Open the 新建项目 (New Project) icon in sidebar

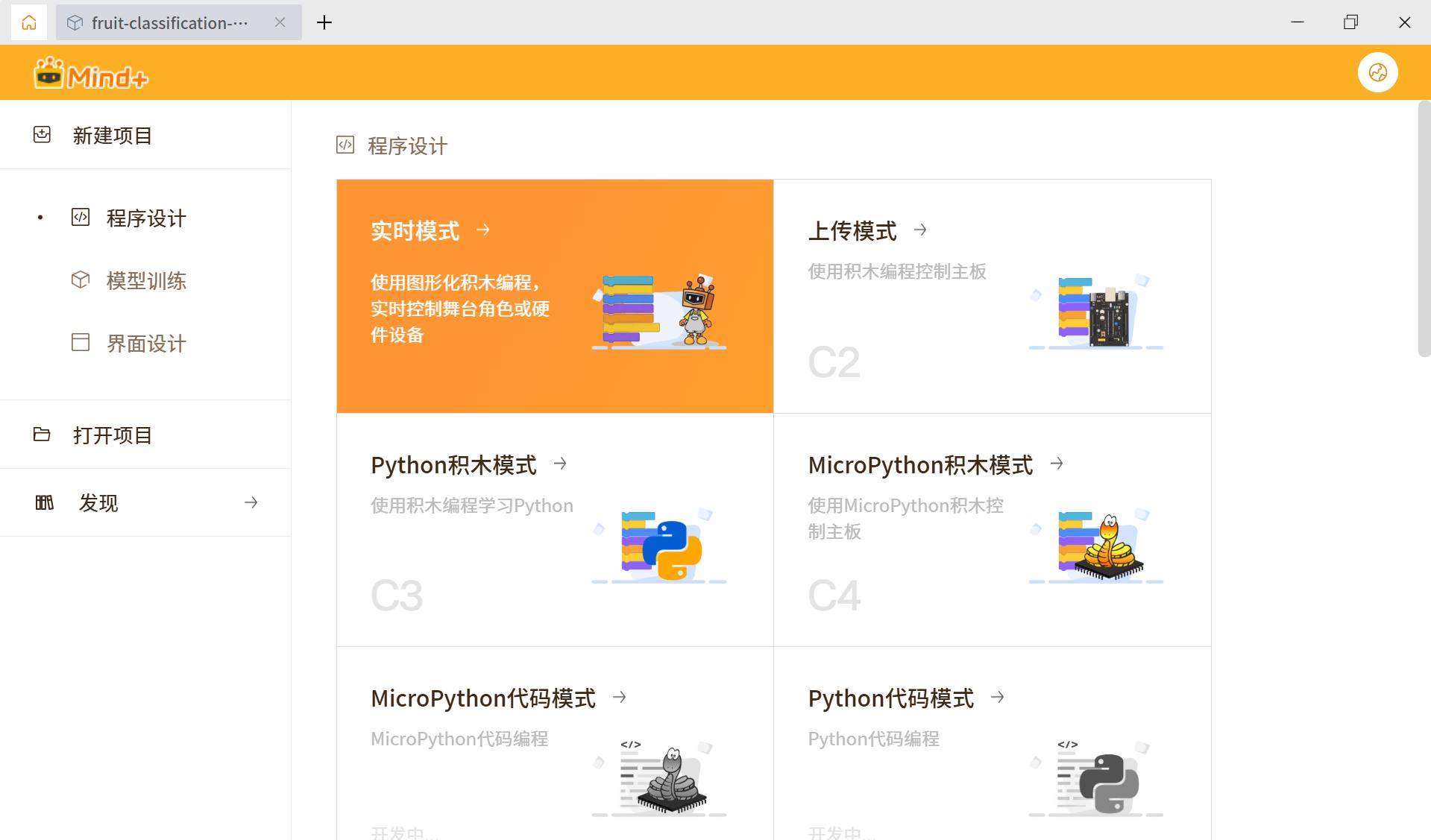pyautogui.click(x=42, y=135)
